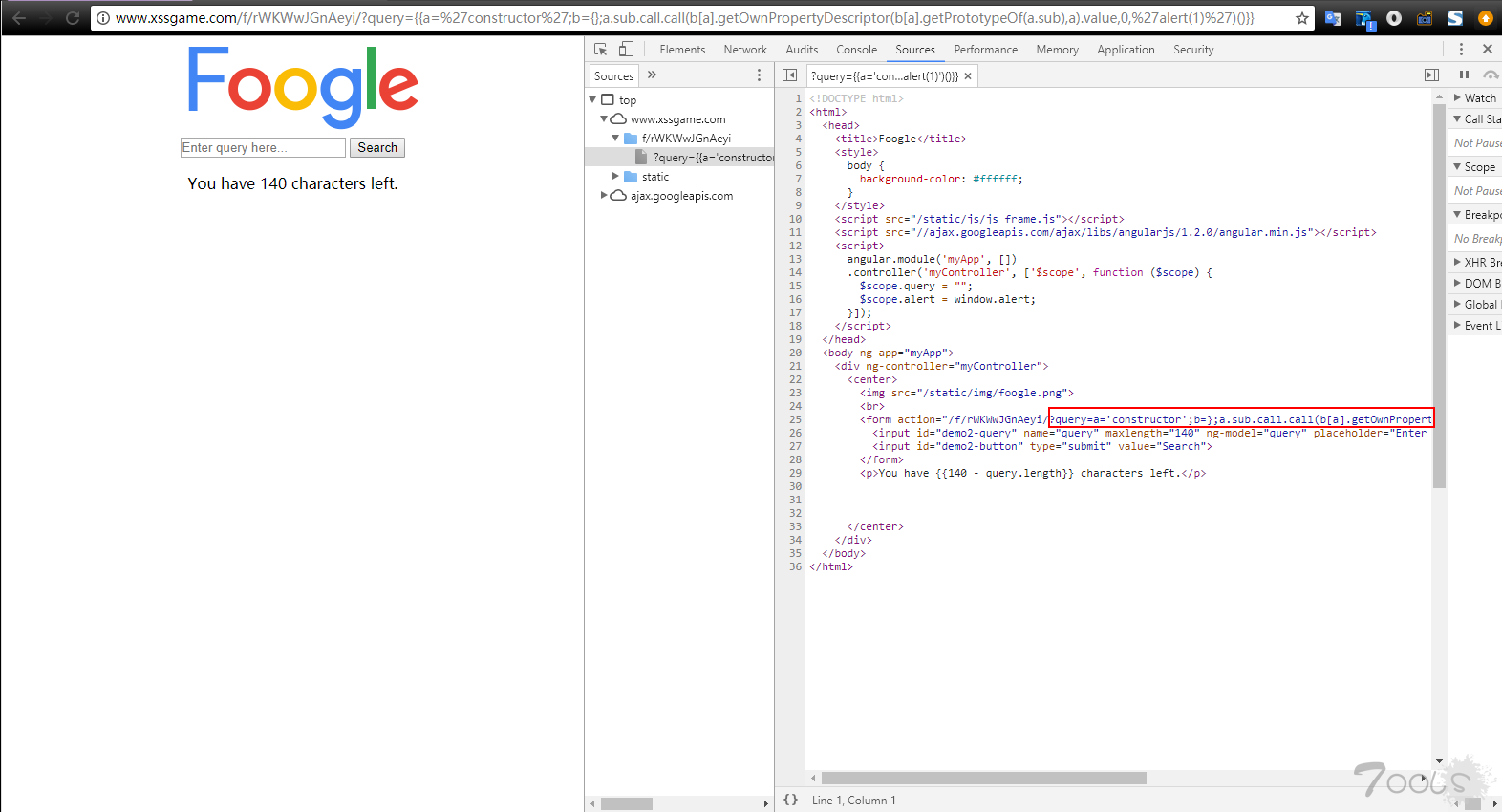Collapse the www.xssgame.com tree node
This screenshot has height=812, width=1502.
(604, 118)
